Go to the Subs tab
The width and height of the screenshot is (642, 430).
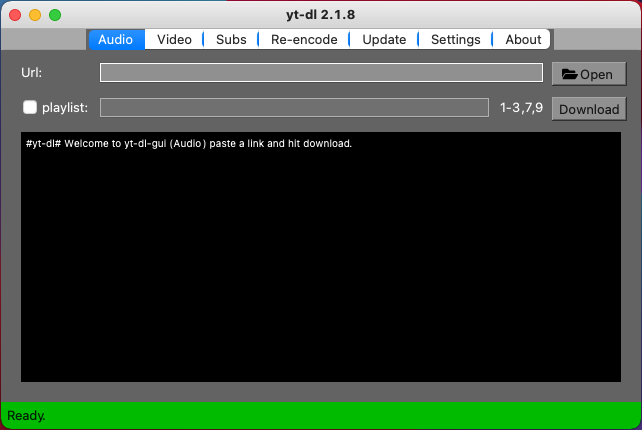231,39
